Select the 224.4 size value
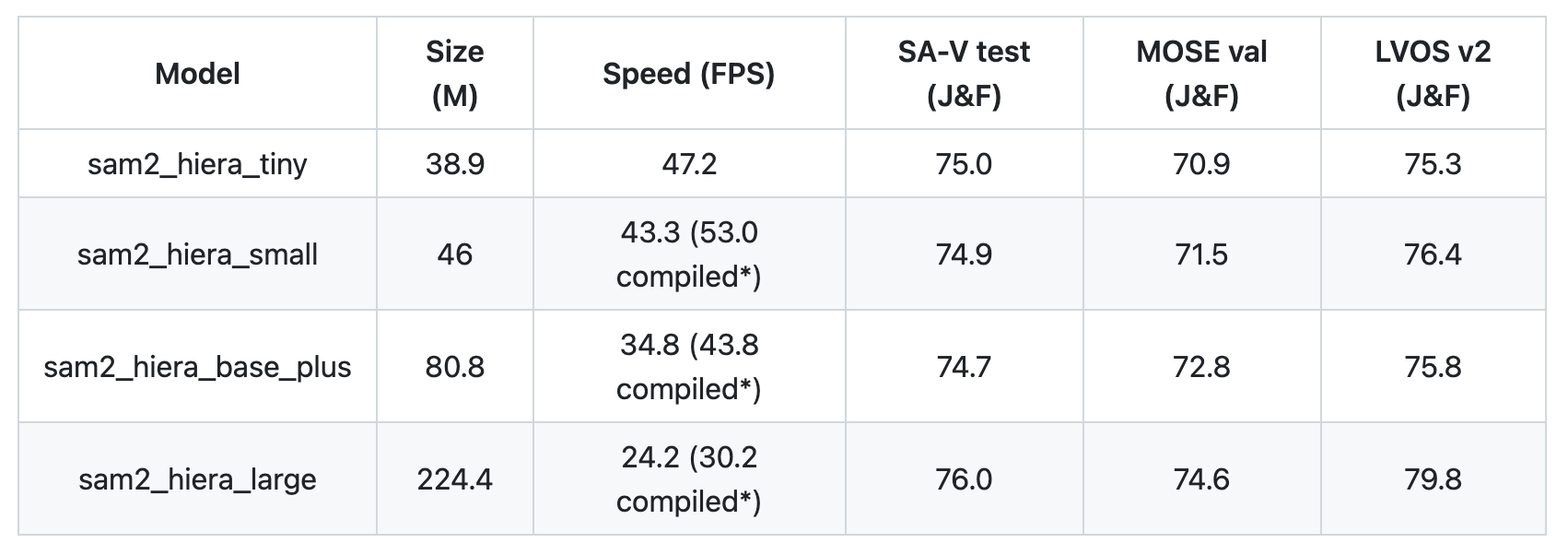The width and height of the screenshot is (1568, 555). (455, 479)
